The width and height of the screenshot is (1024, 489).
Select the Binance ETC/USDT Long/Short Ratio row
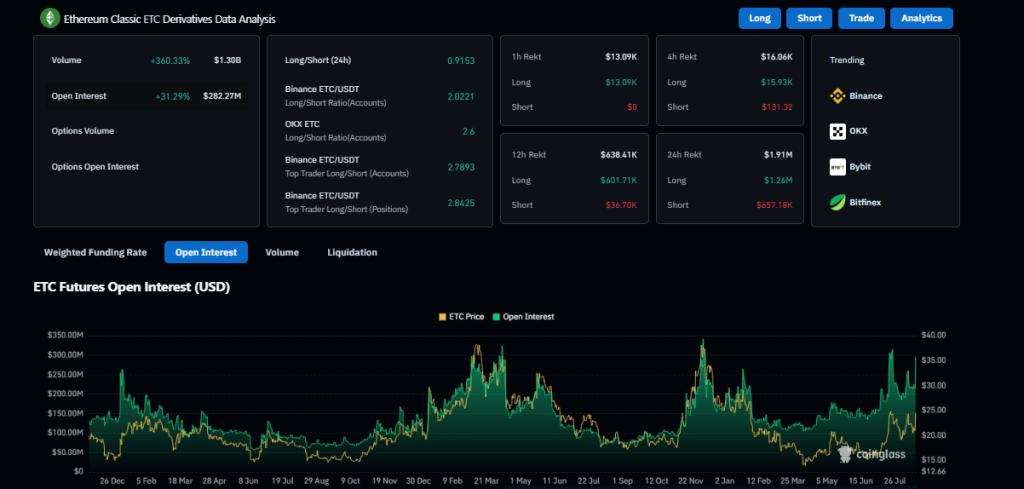[379, 96]
